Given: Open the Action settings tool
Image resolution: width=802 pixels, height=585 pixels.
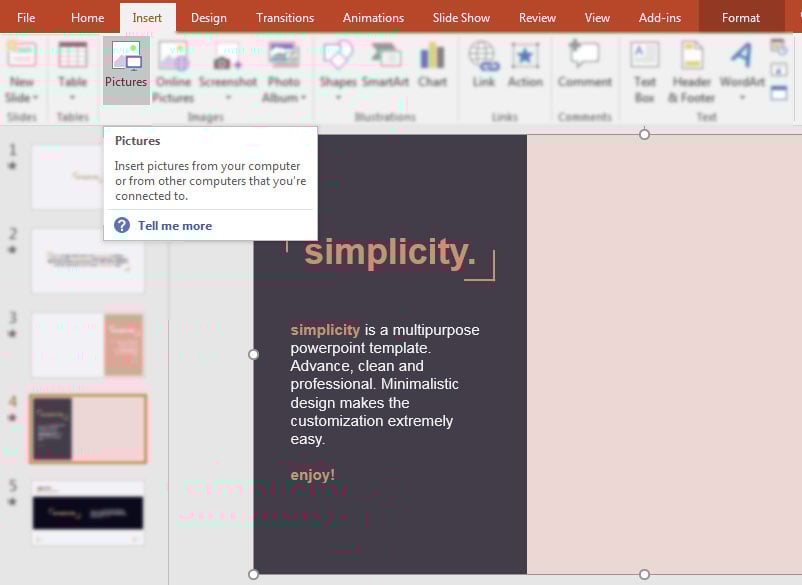Looking at the screenshot, I should (525, 70).
